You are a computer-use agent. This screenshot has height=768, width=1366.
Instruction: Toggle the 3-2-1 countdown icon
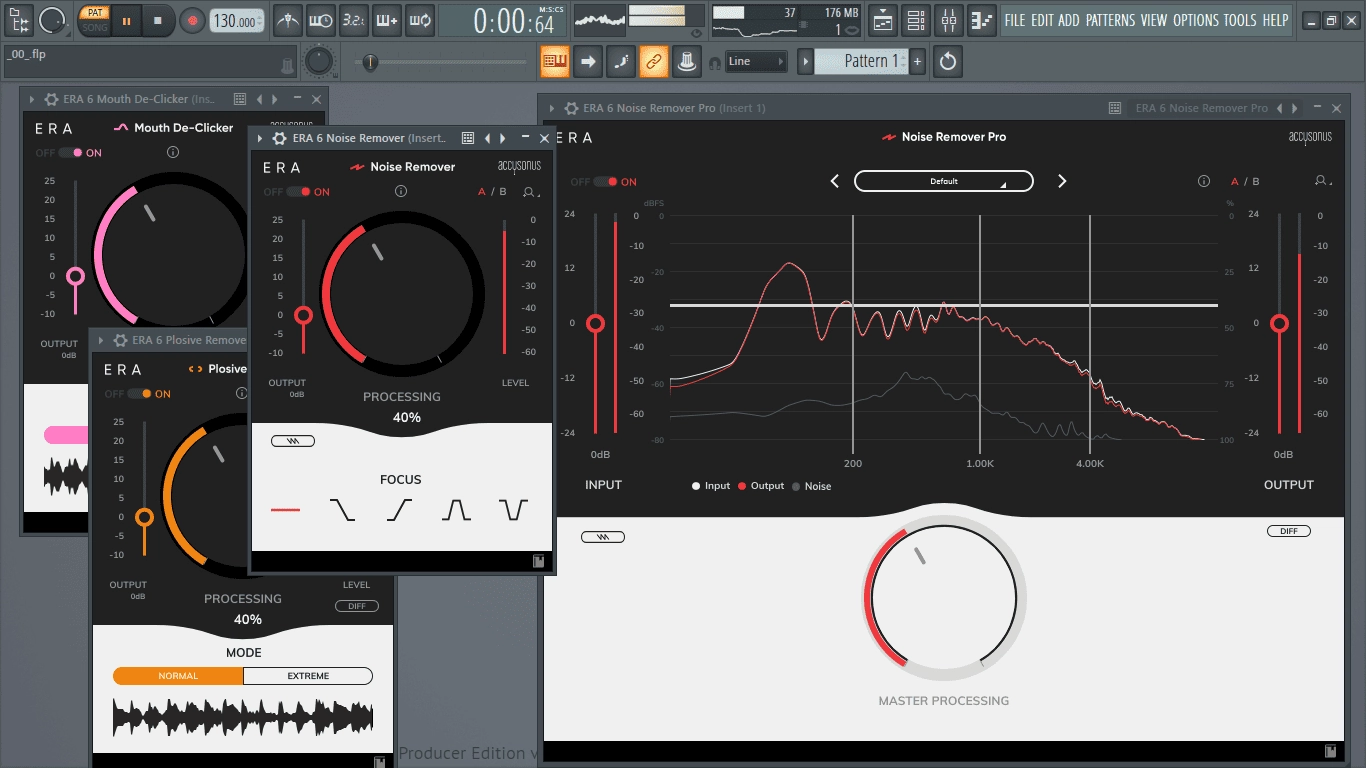353,19
